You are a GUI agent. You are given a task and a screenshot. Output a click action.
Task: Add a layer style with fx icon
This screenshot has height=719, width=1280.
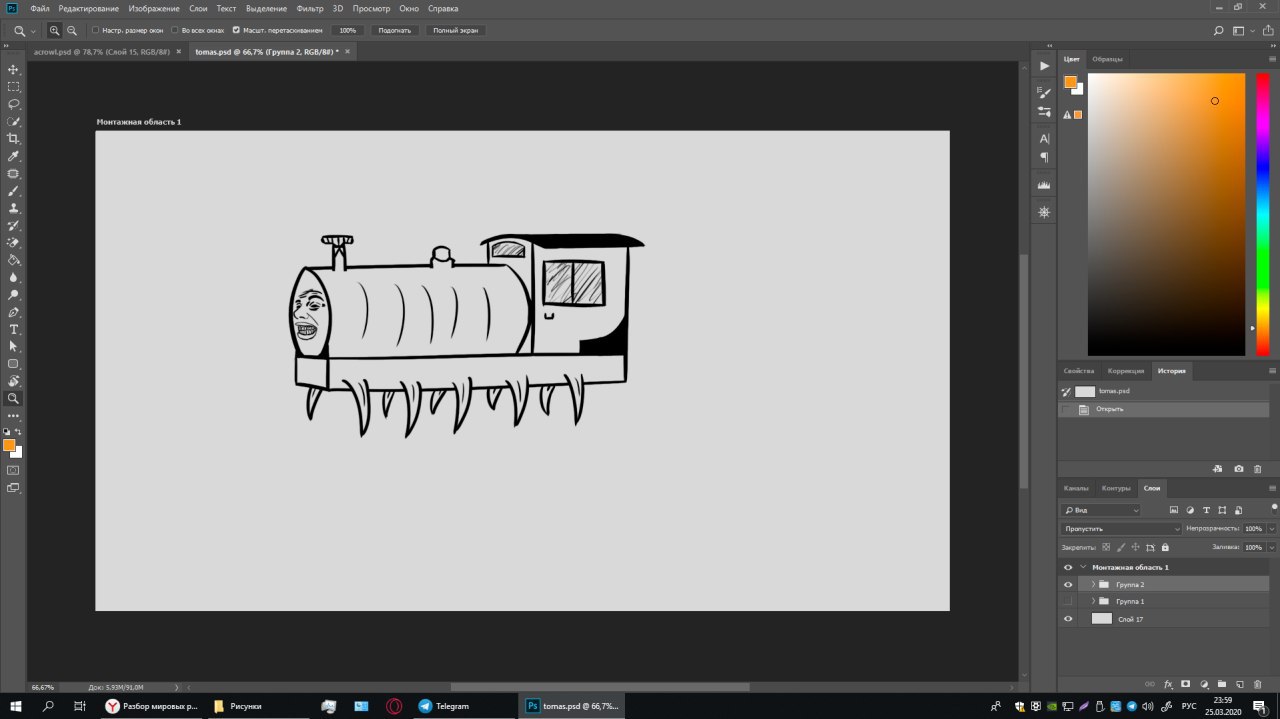point(1168,684)
